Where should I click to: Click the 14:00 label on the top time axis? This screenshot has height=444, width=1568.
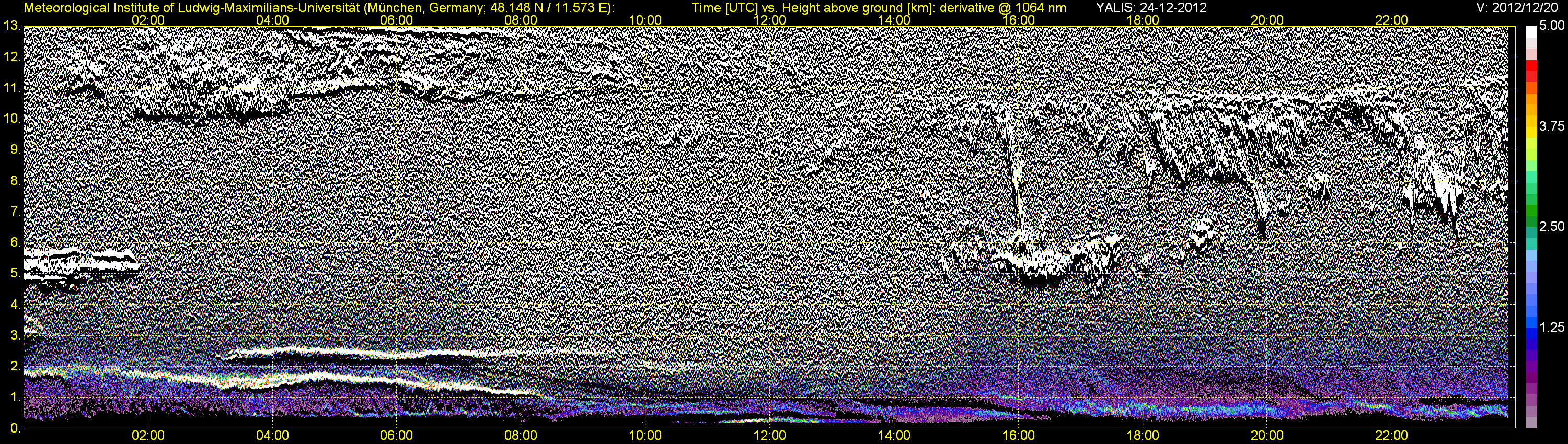pyautogui.click(x=894, y=20)
